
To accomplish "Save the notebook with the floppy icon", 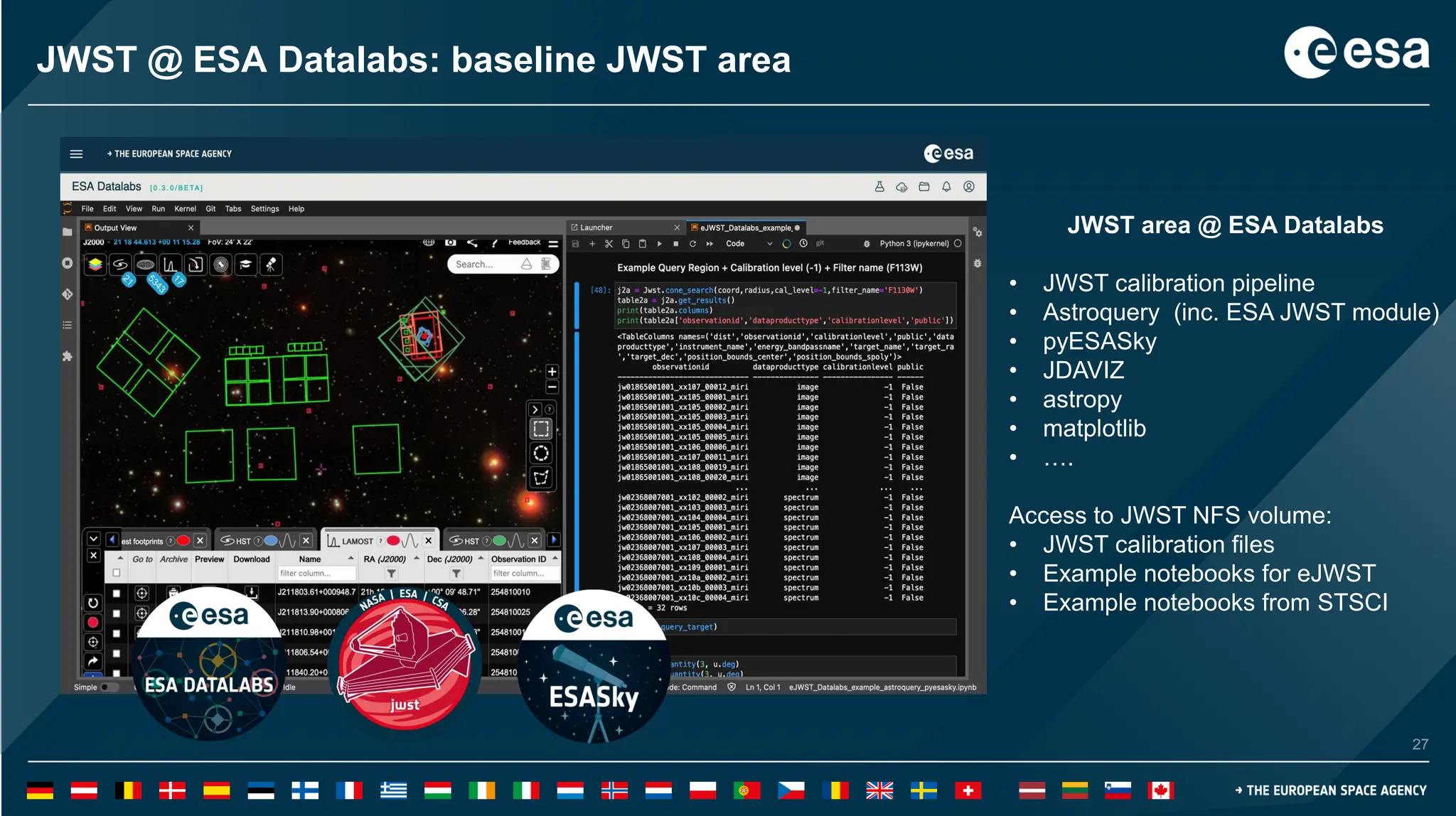I will pyautogui.click(x=576, y=244).
